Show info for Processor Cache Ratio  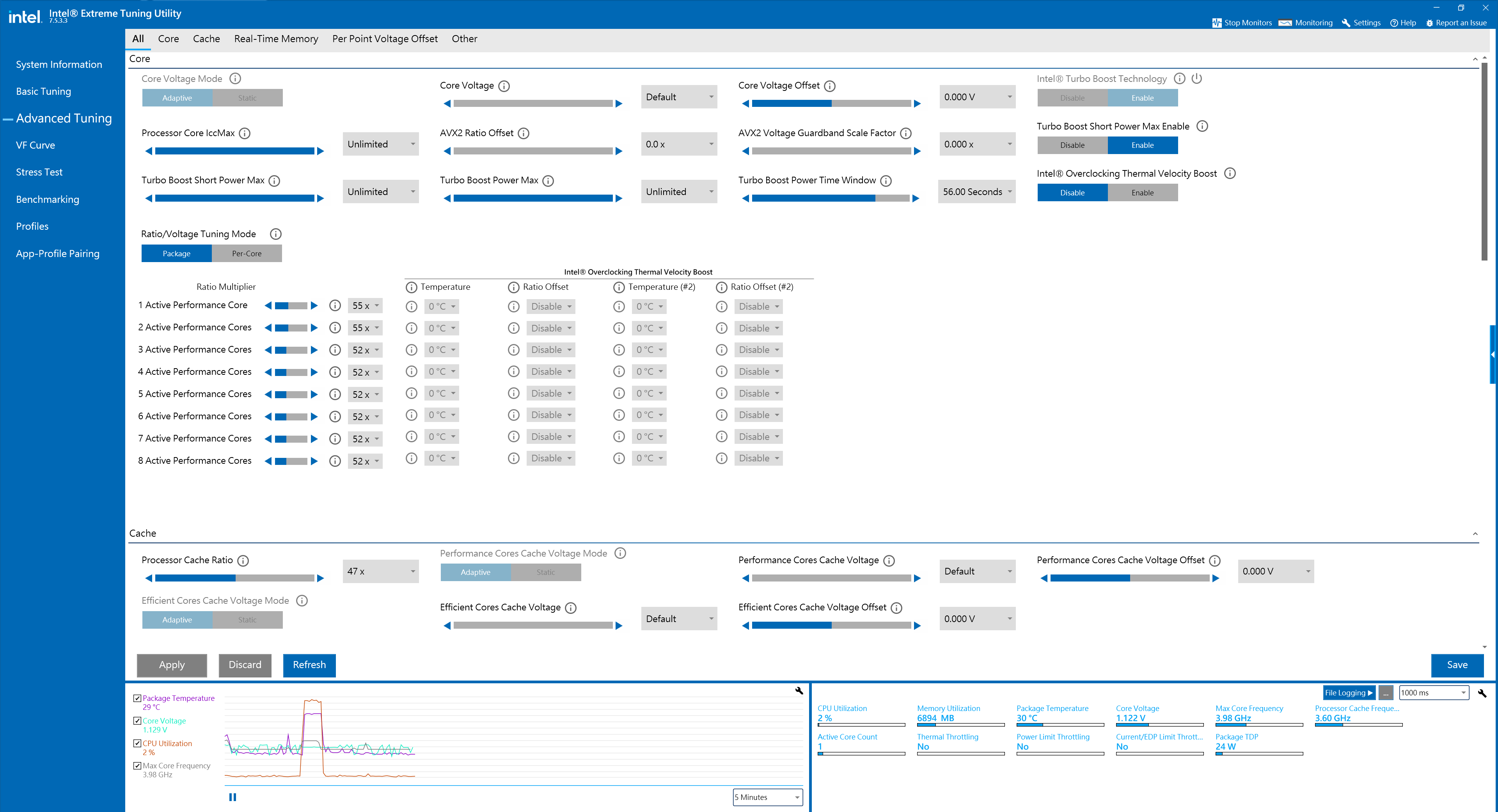(x=243, y=560)
